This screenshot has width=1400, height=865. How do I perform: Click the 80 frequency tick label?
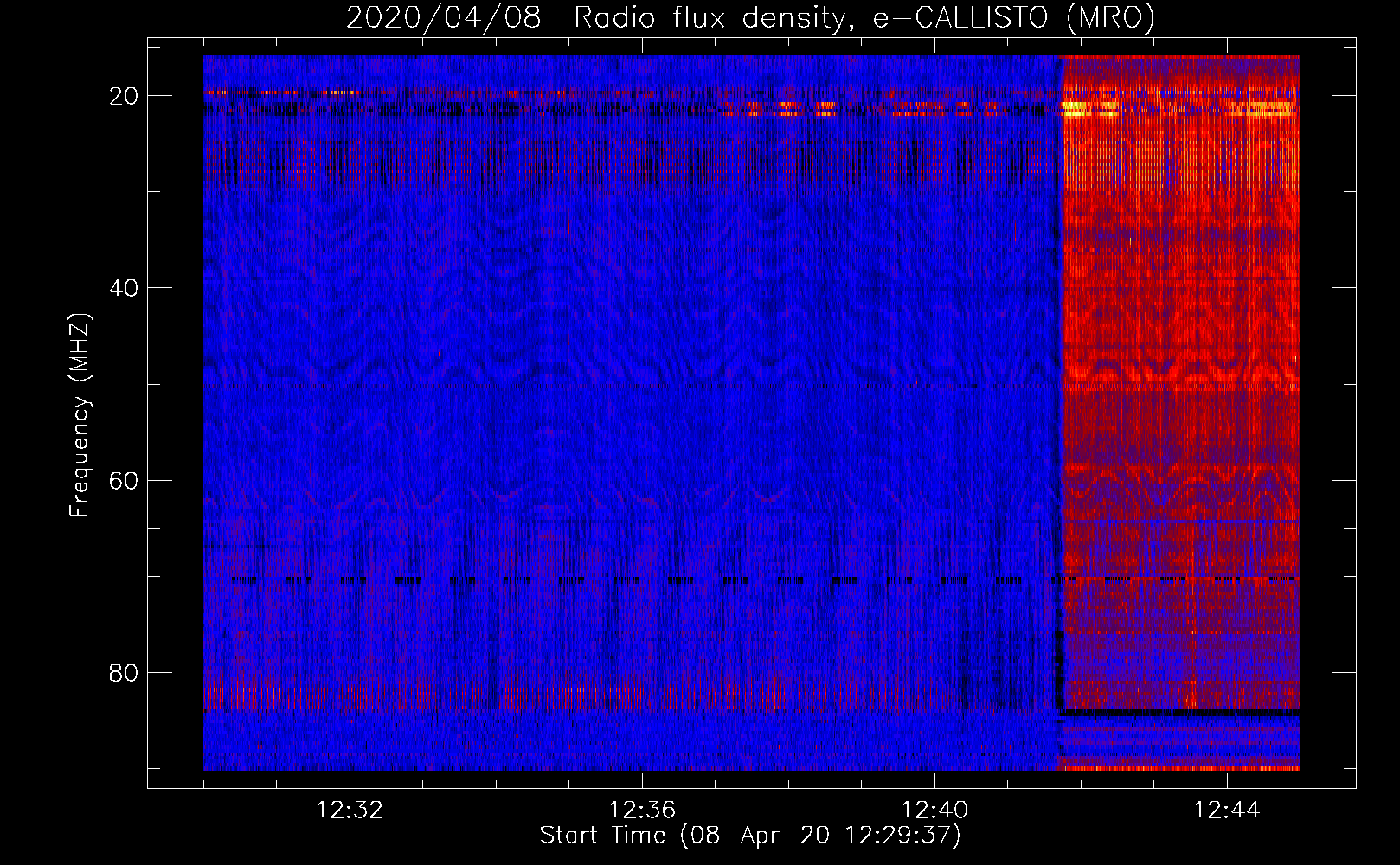tap(125, 673)
